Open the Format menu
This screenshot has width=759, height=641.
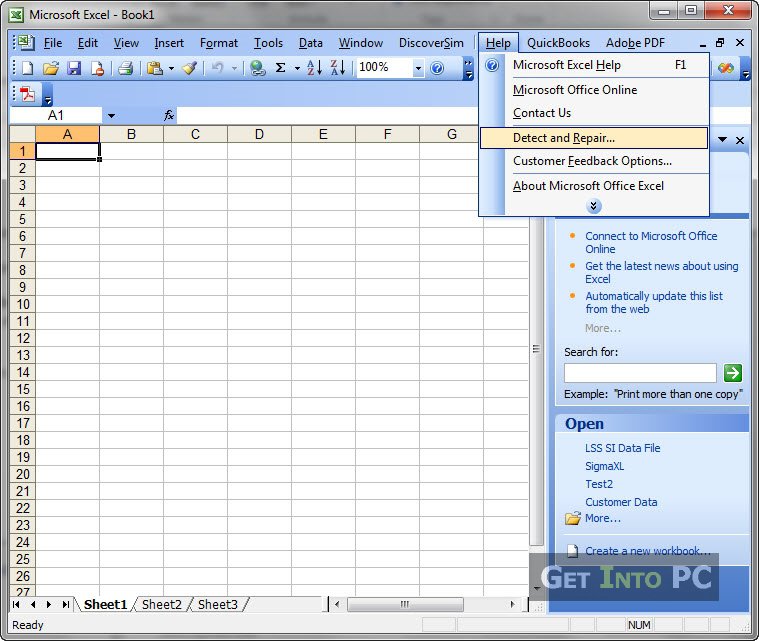point(219,43)
